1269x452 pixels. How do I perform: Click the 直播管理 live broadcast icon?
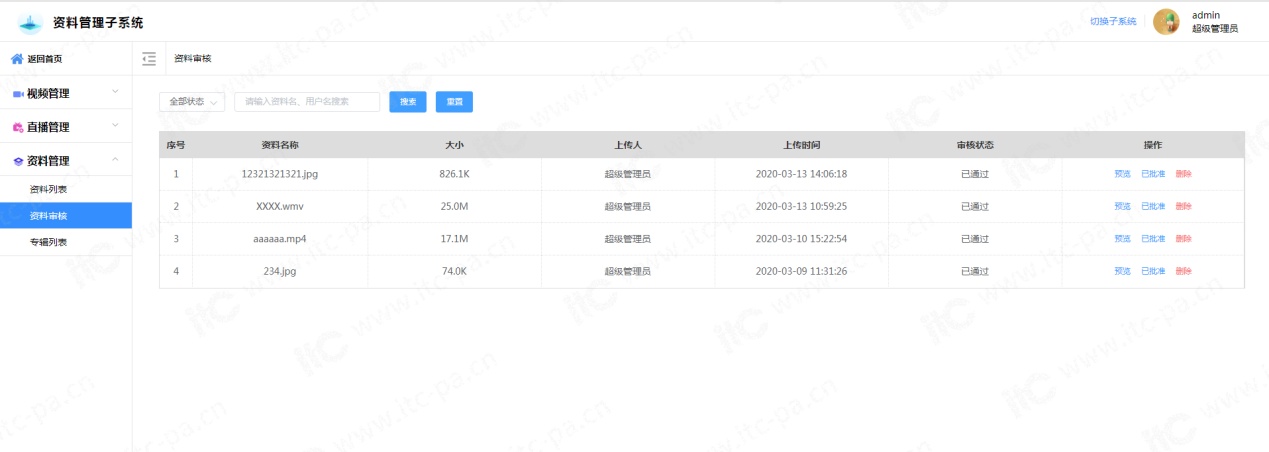pos(18,127)
